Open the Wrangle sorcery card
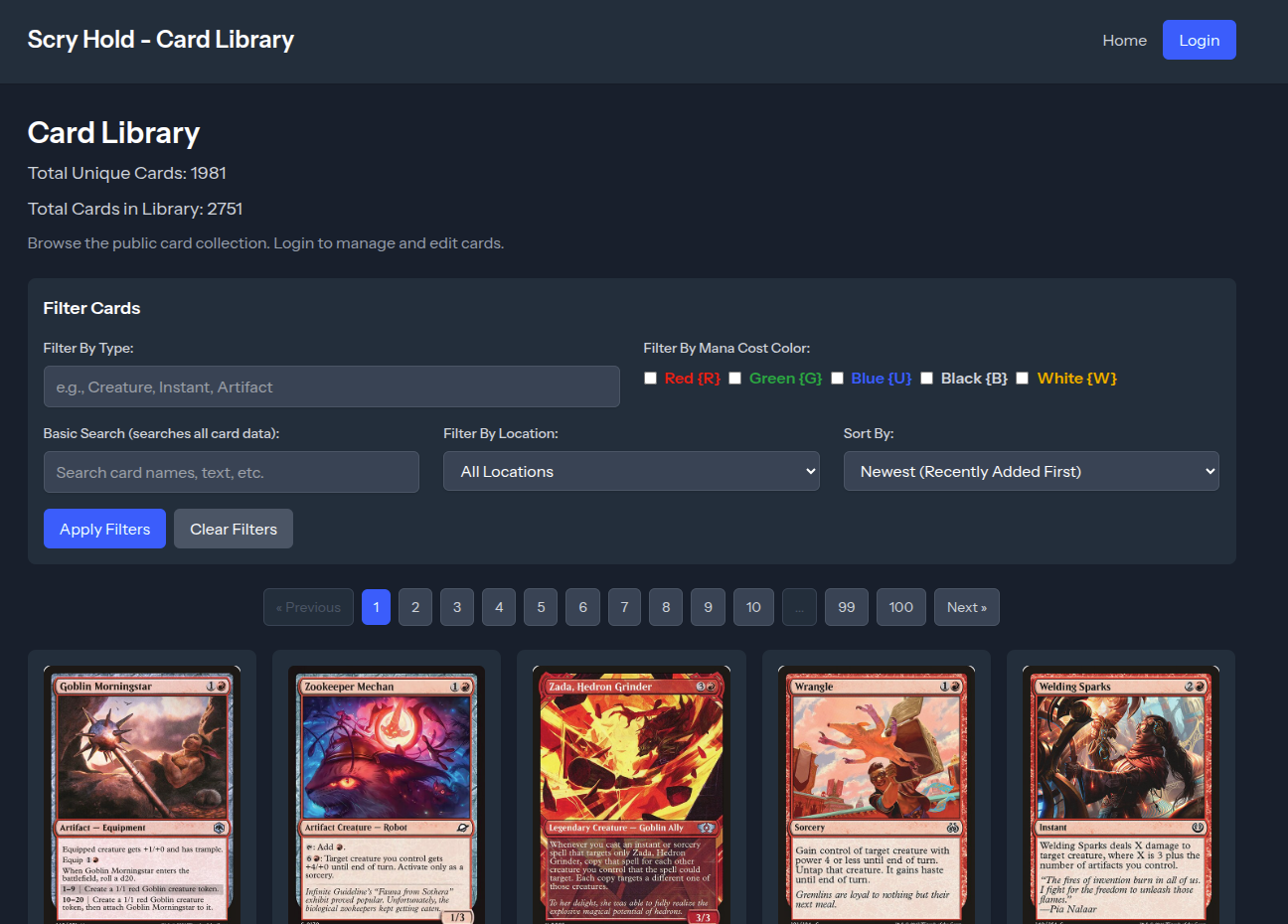This screenshot has height=924, width=1288. (x=876, y=795)
